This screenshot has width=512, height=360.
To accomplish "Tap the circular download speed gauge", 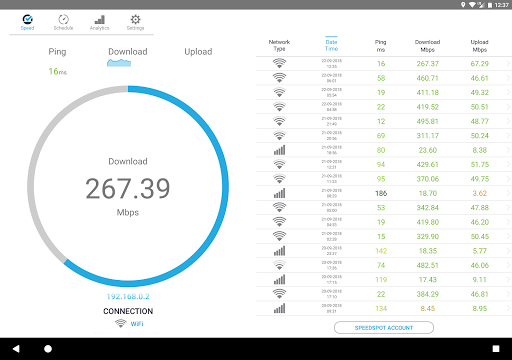I will click(128, 186).
